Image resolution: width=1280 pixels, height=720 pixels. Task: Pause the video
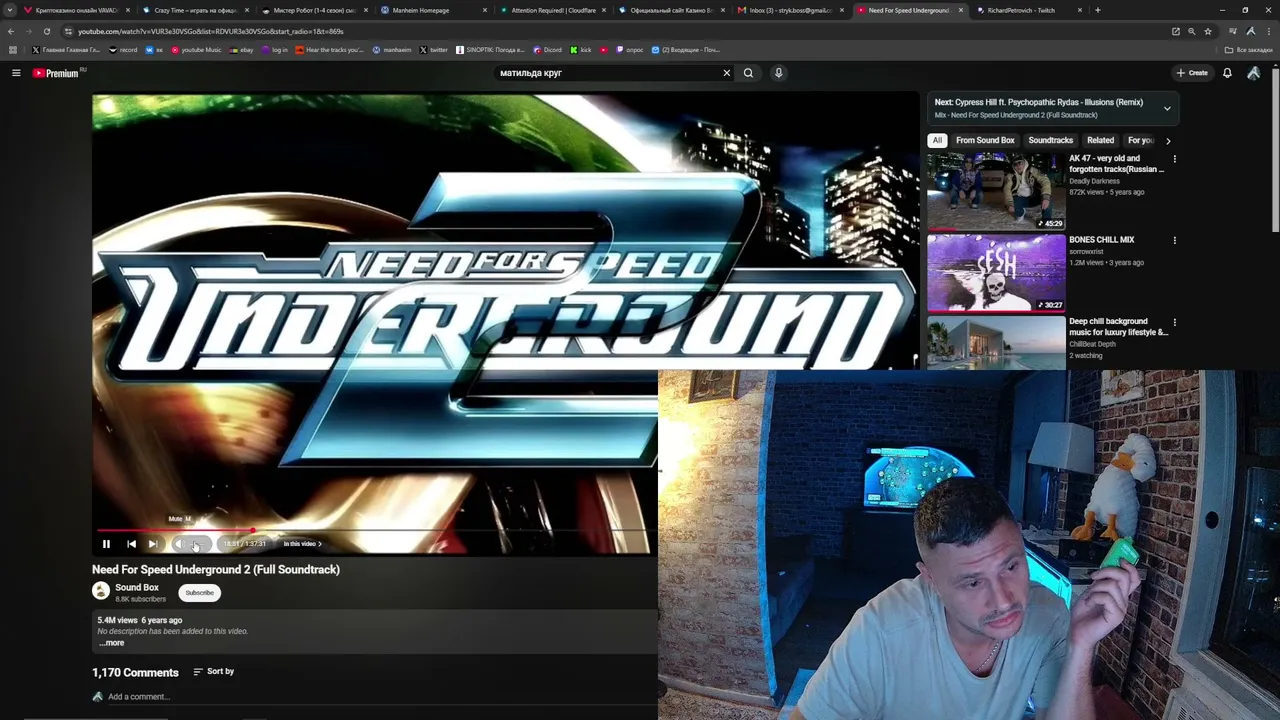coord(106,544)
